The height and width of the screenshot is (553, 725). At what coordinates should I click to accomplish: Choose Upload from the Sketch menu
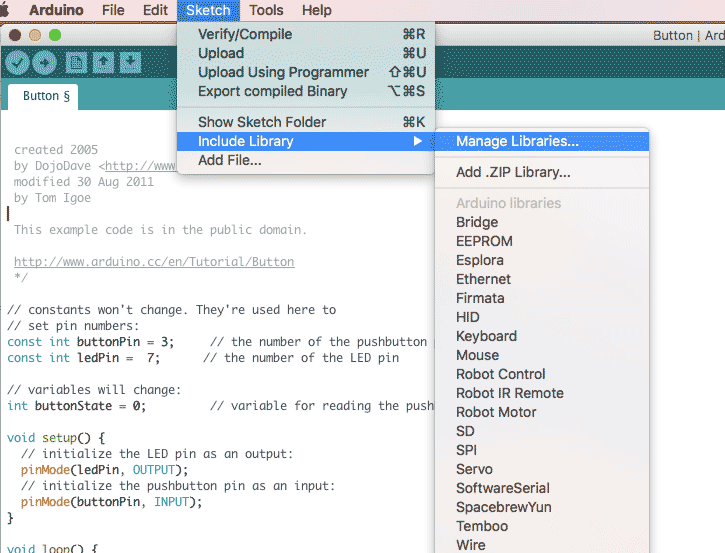(x=306, y=53)
